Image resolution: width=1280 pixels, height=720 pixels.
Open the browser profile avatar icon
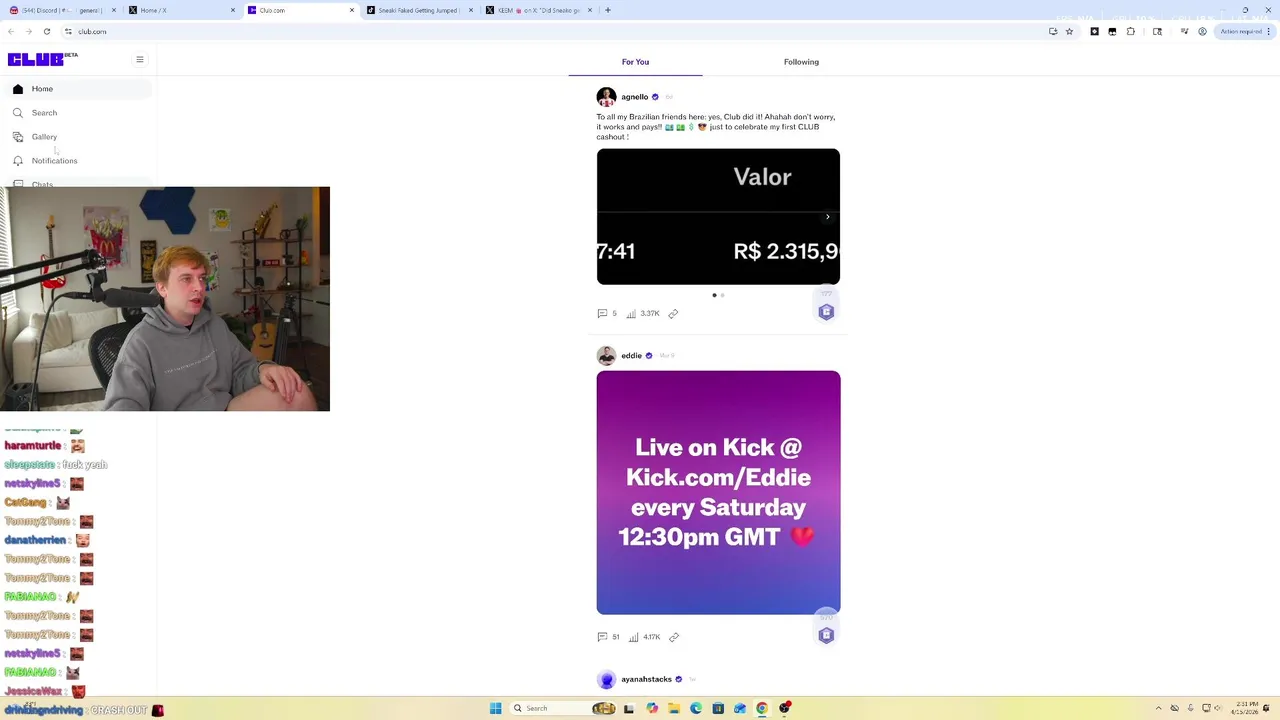(1202, 32)
